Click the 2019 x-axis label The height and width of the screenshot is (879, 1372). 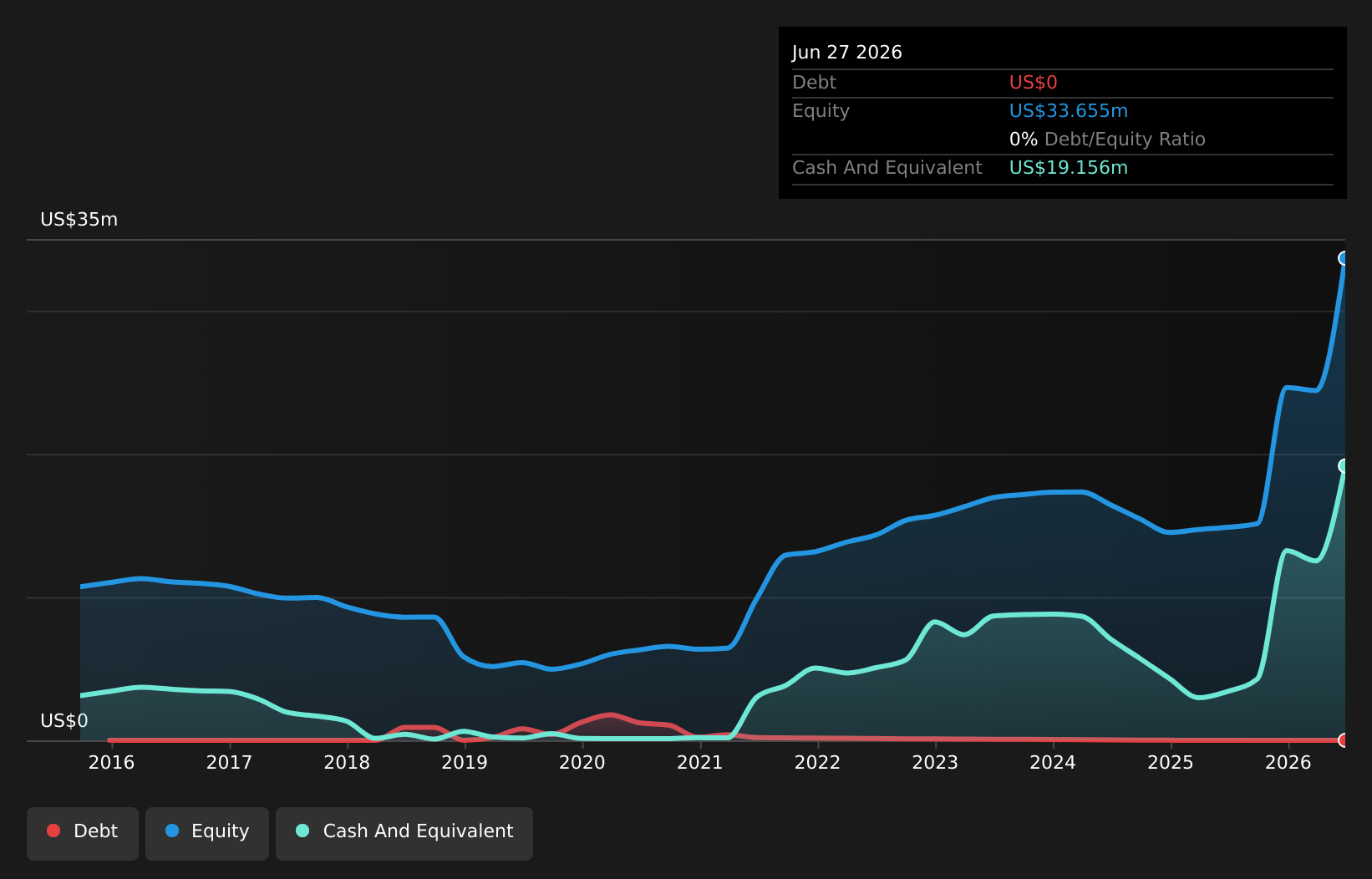click(465, 762)
